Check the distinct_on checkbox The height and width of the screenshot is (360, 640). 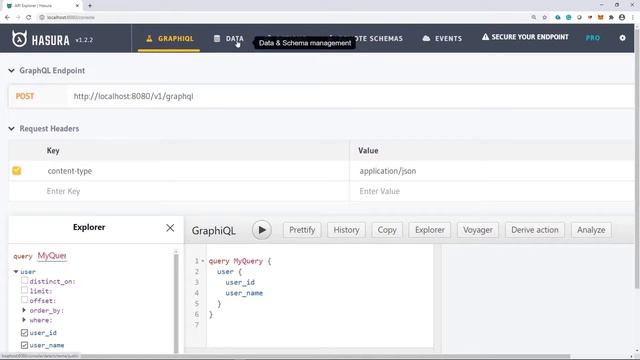point(24,280)
